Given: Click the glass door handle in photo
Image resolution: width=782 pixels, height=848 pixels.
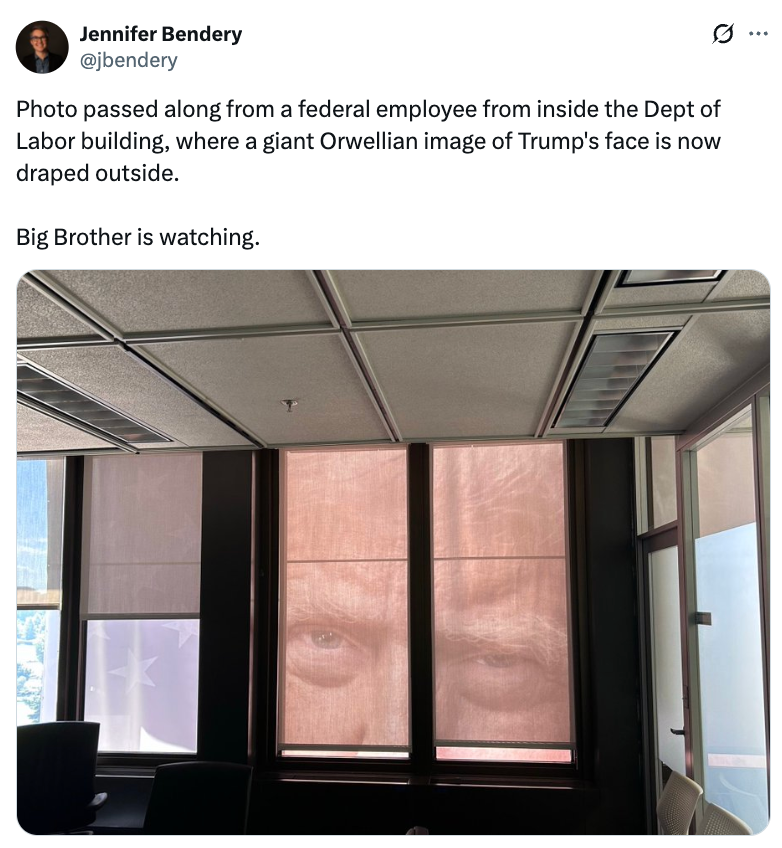Looking at the screenshot, I should 678,731.
